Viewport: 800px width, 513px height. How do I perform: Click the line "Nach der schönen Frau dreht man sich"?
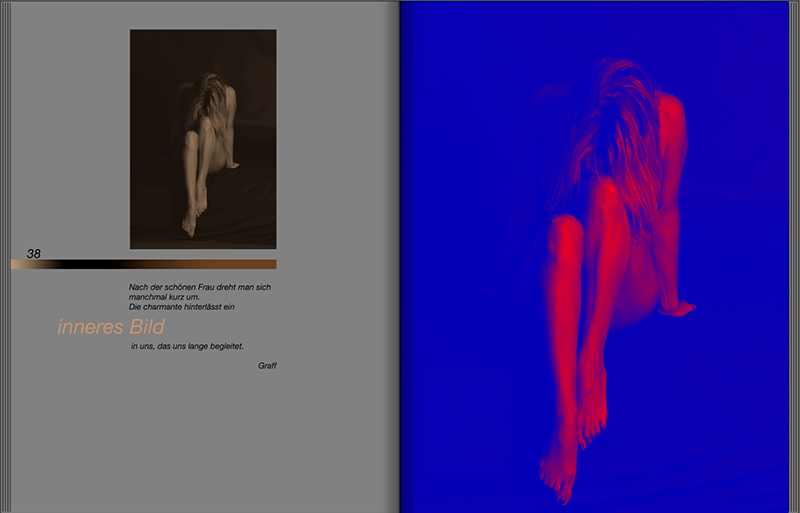pyautogui.click(x=200, y=287)
